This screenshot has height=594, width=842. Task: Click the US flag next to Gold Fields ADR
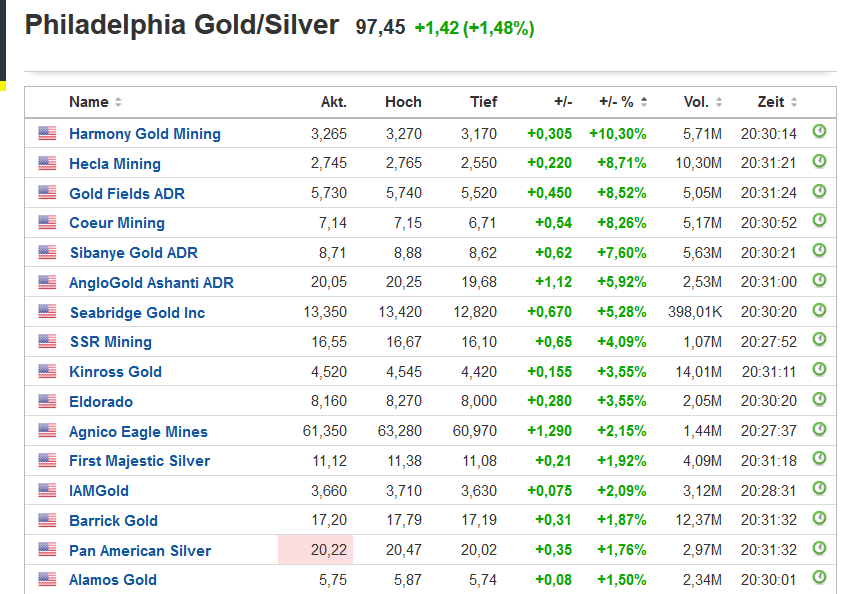tap(47, 192)
